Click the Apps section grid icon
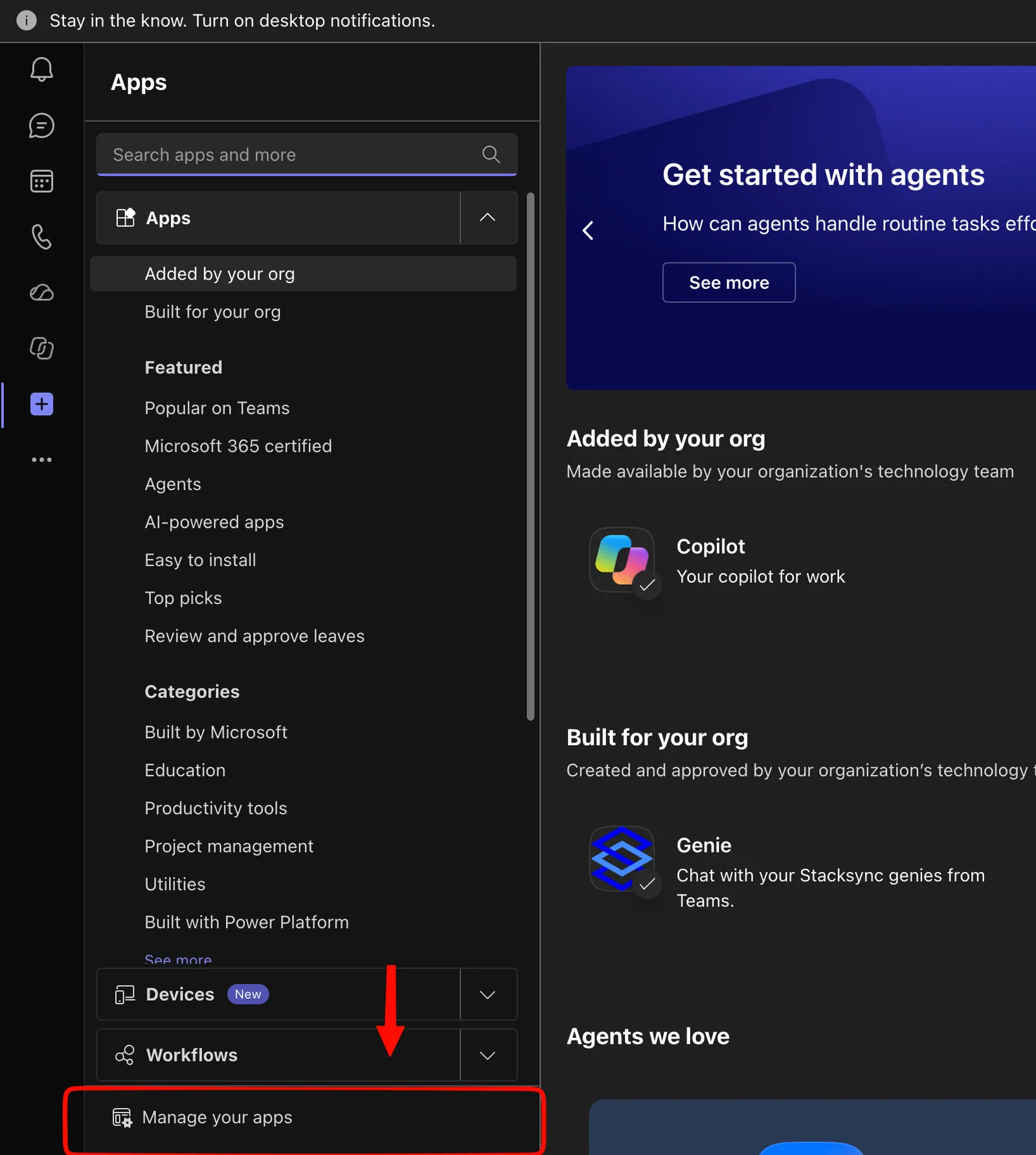The height and width of the screenshot is (1155, 1036). (125, 218)
